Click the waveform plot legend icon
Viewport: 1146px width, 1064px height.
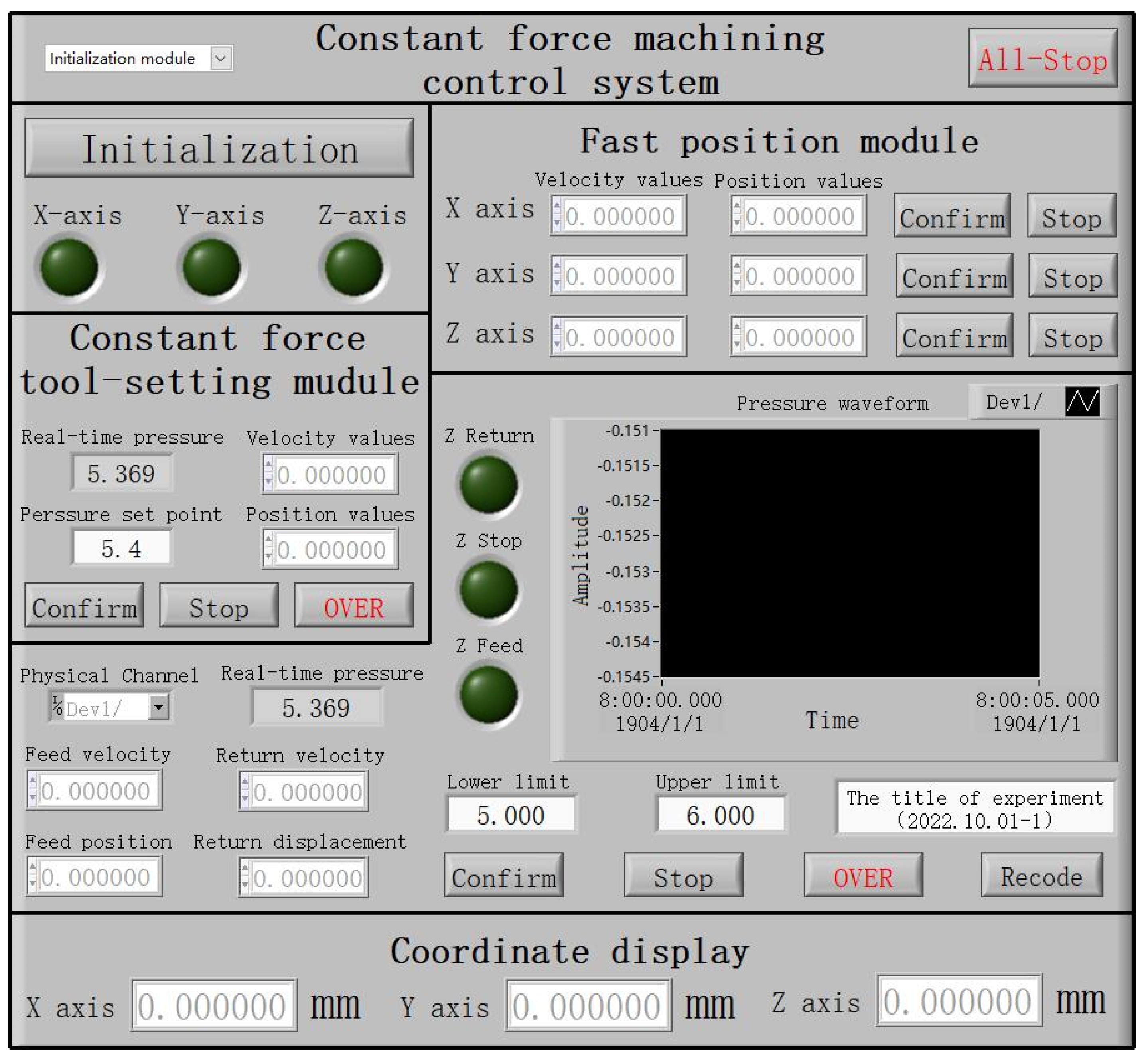point(1082,401)
